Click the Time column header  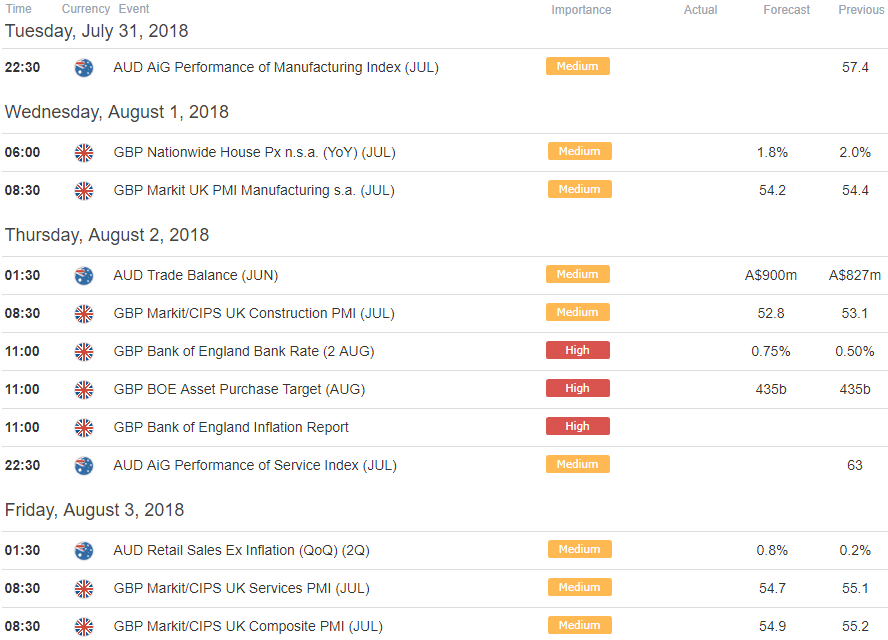(19, 9)
